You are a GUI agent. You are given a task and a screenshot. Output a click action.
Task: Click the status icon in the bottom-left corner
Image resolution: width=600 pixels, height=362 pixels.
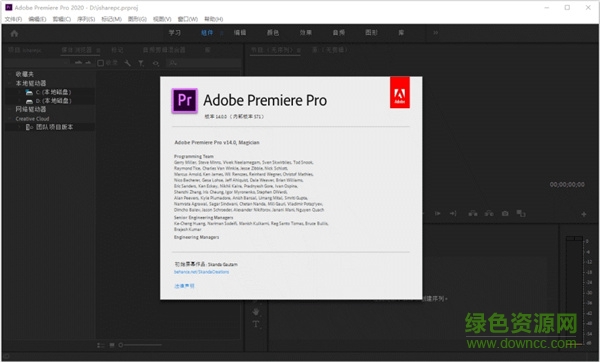pos(7,357)
